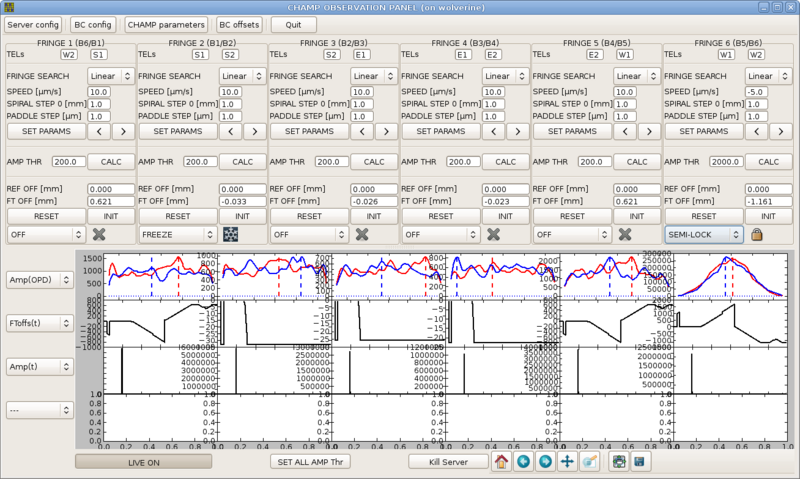Step Fringe 6 left with the < arrow
This screenshot has height=479, width=800.
[757, 131]
